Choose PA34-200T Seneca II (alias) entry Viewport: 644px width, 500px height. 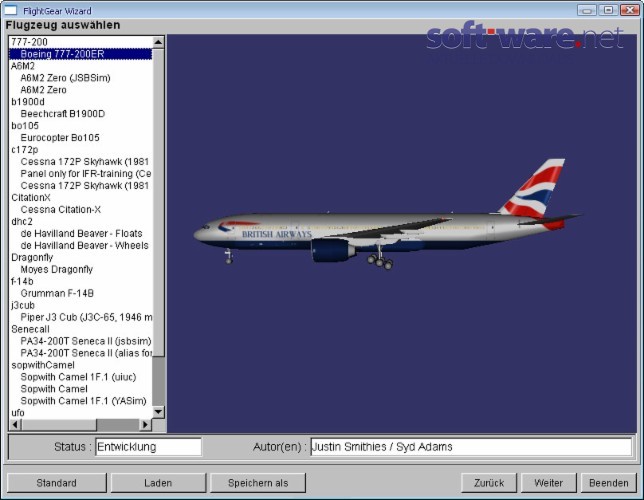pyautogui.click(x=80, y=353)
